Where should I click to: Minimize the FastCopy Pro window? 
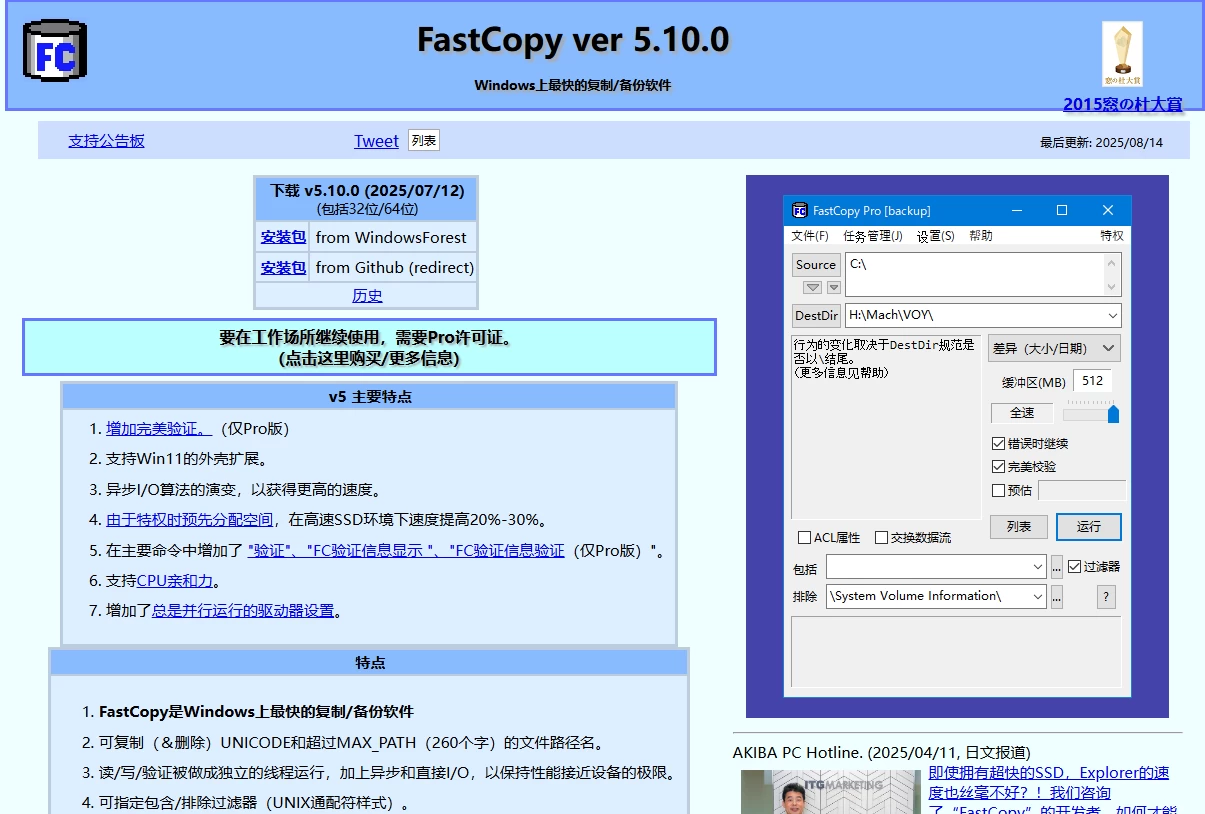coord(1017,210)
